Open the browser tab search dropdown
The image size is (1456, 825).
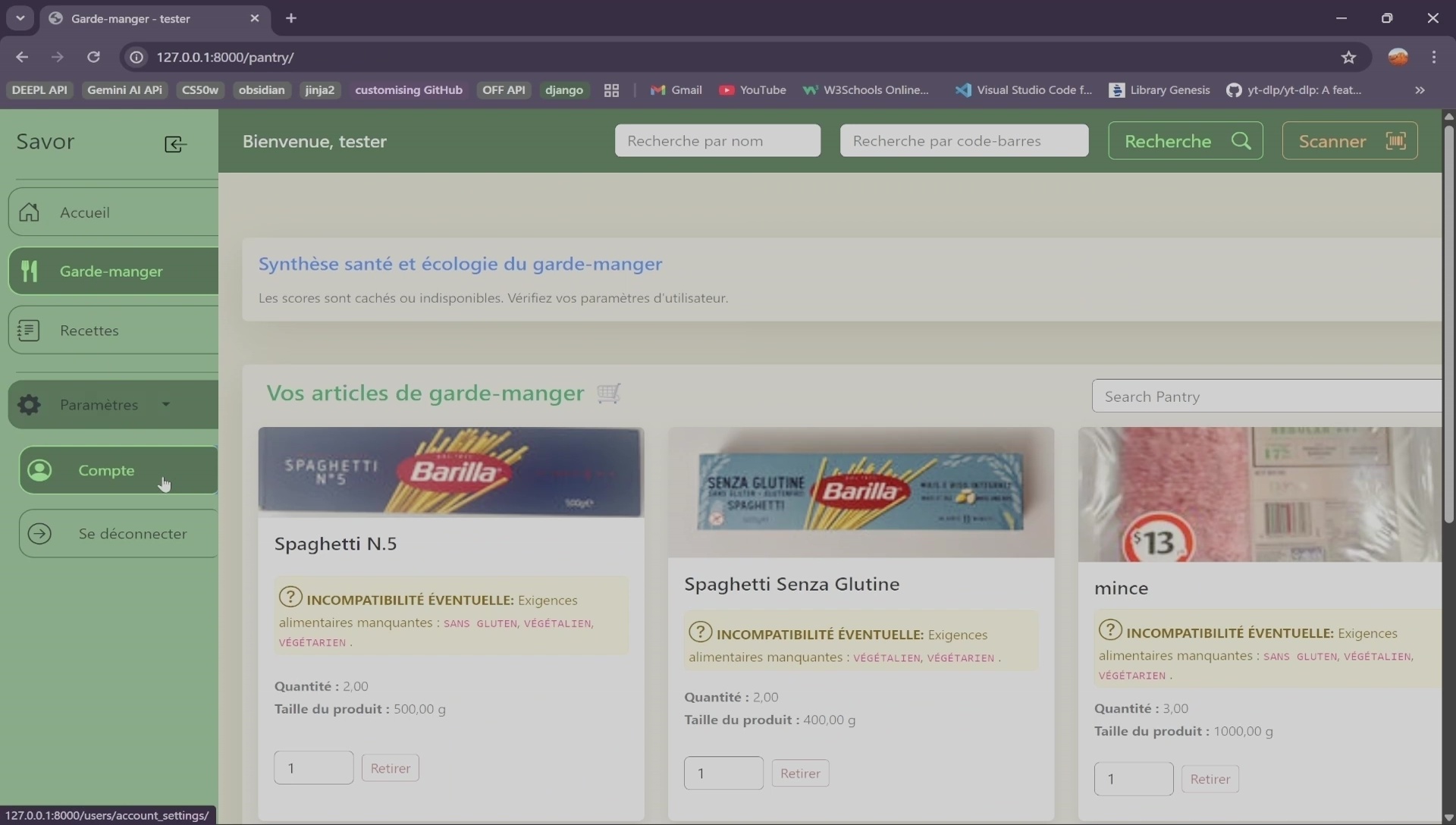[20, 18]
